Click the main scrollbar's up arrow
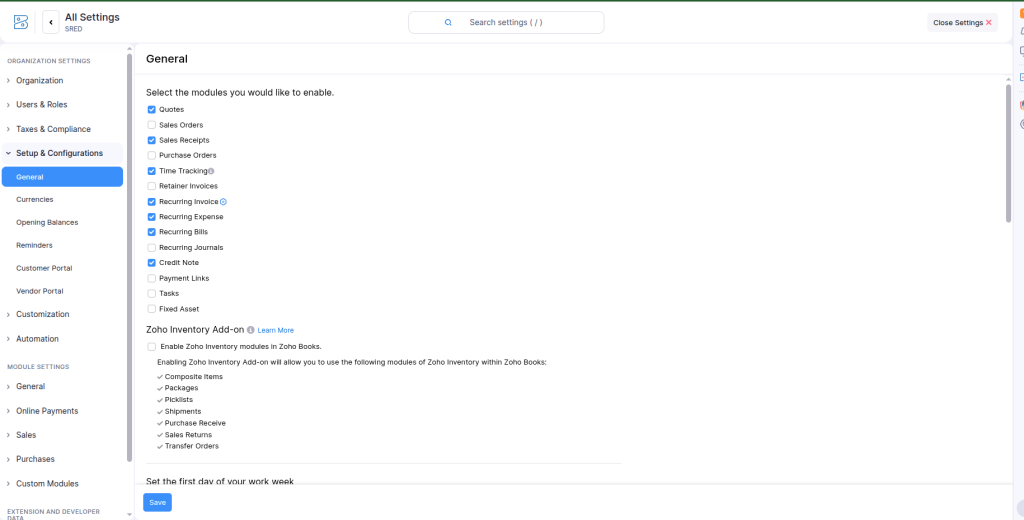The width and height of the screenshot is (1024, 520). tap(1008, 79)
